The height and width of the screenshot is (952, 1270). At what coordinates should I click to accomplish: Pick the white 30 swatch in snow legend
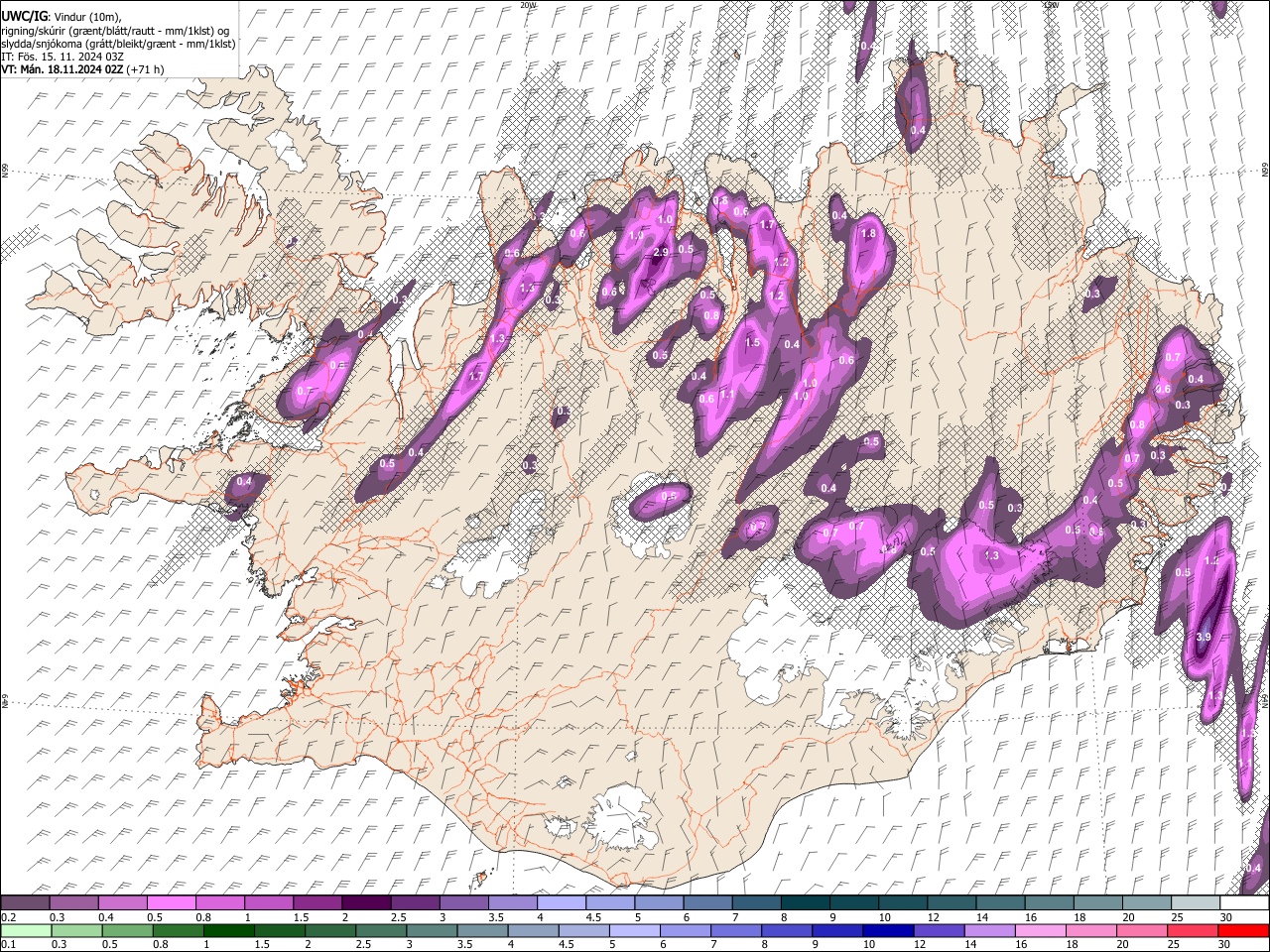pyautogui.click(x=1244, y=903)
